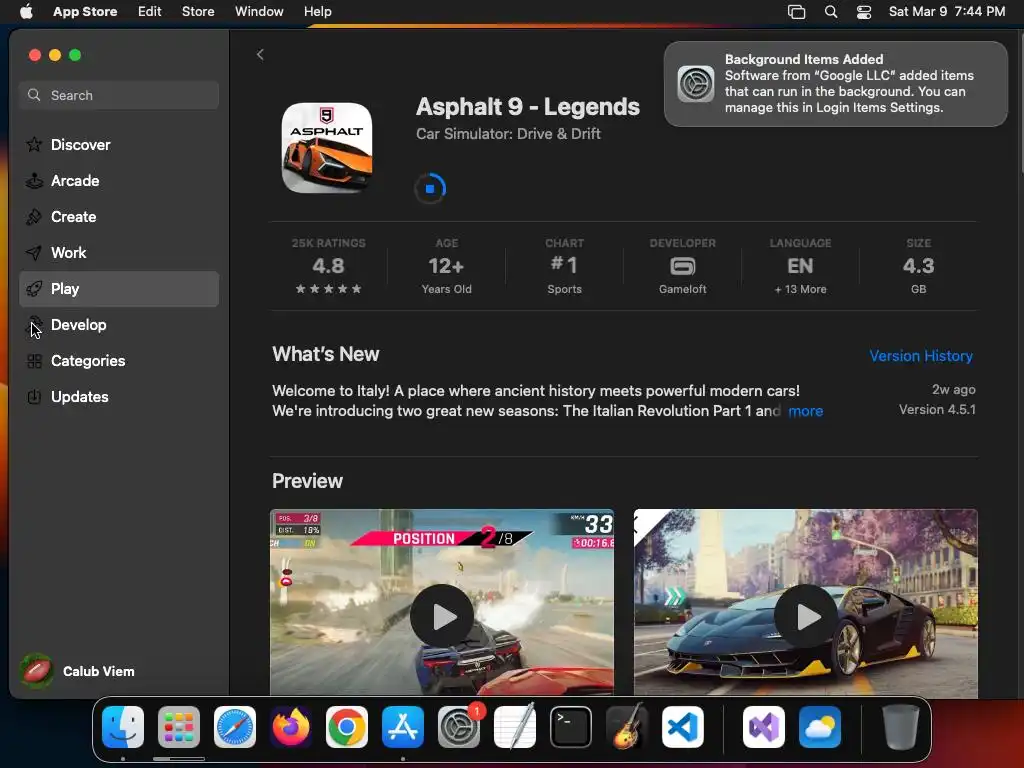This screenshot has height=768, width=1024.
Task: Open Terminal from the Dock
Action: click(x=571, y=727)
